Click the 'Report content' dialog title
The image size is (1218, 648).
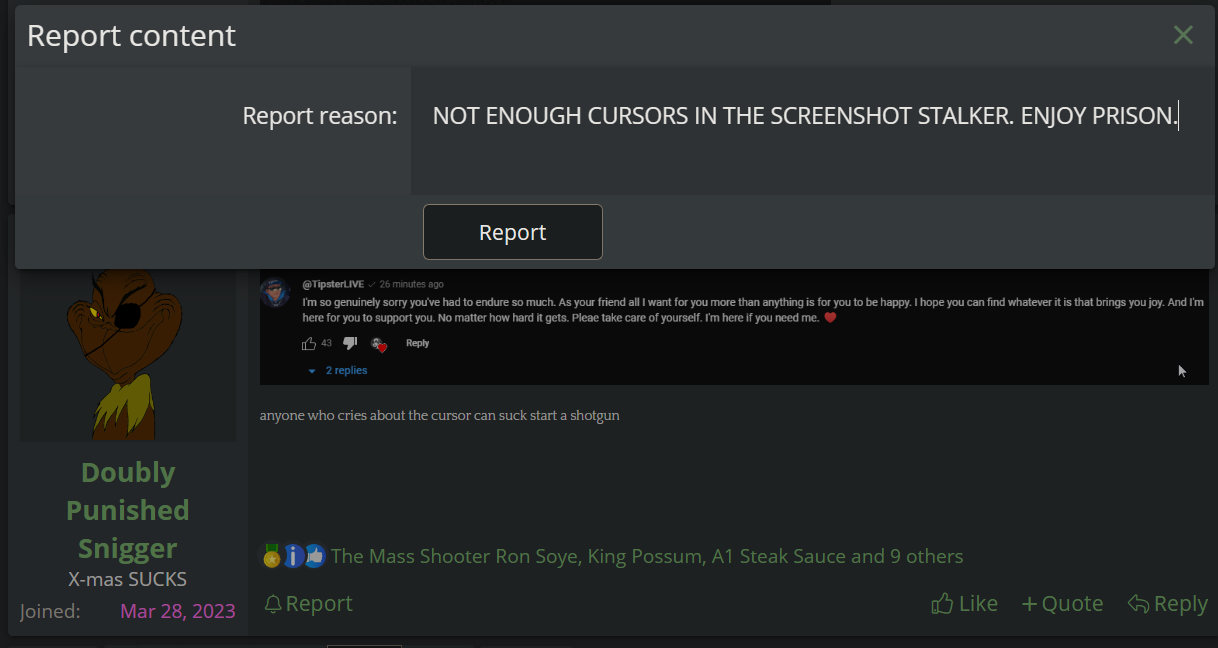(x=131, y=36)
